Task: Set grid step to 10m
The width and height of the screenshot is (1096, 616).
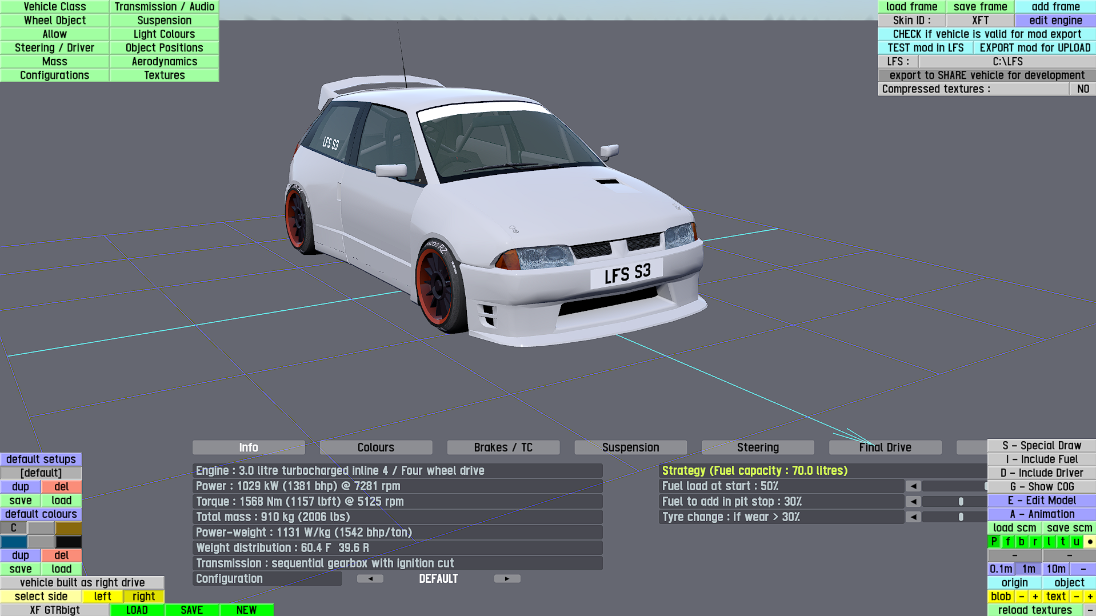Action: (1055, 569)
